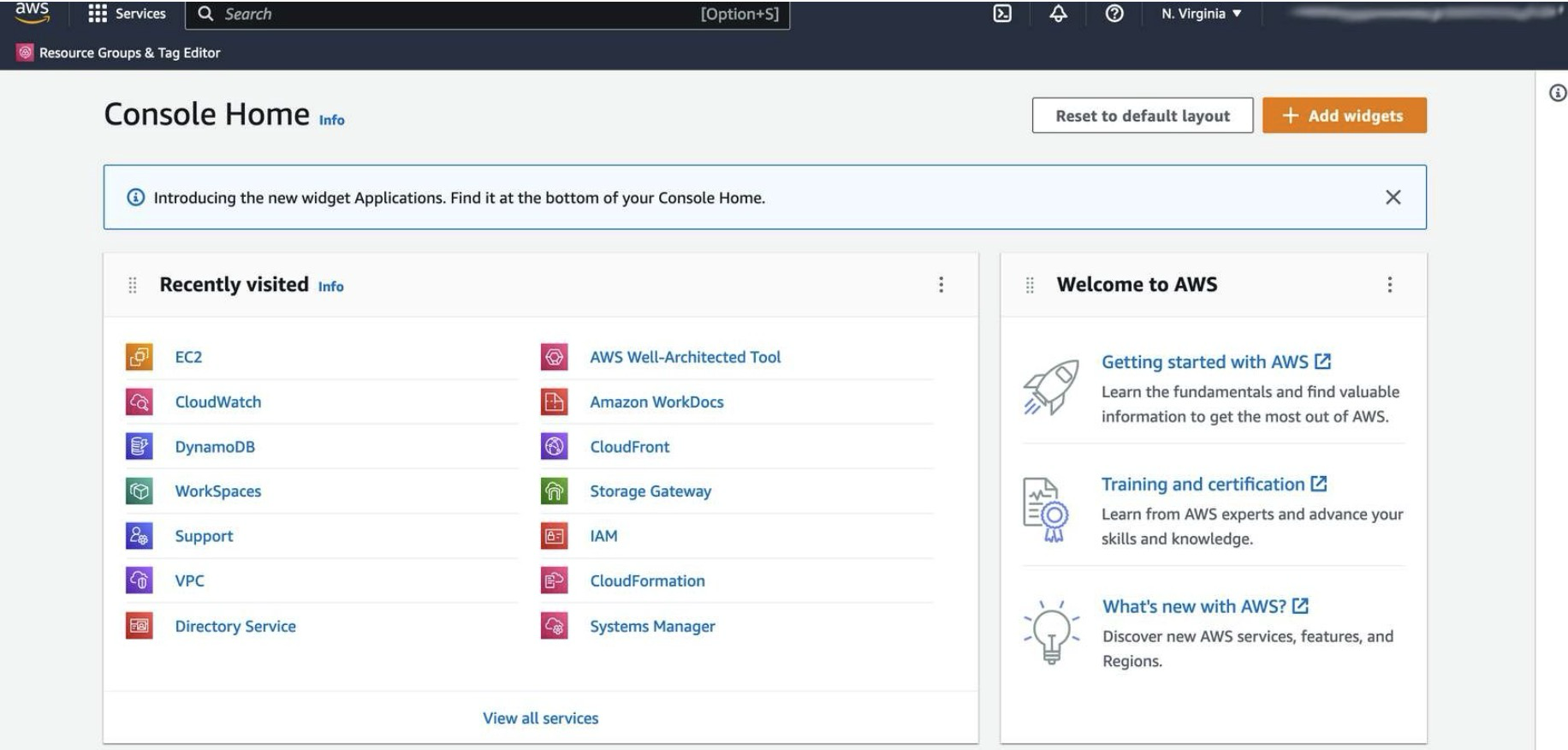Expand the N. Virginia region dropdown
This screenshot has height=750, width=1568.
coord(1201,14)
